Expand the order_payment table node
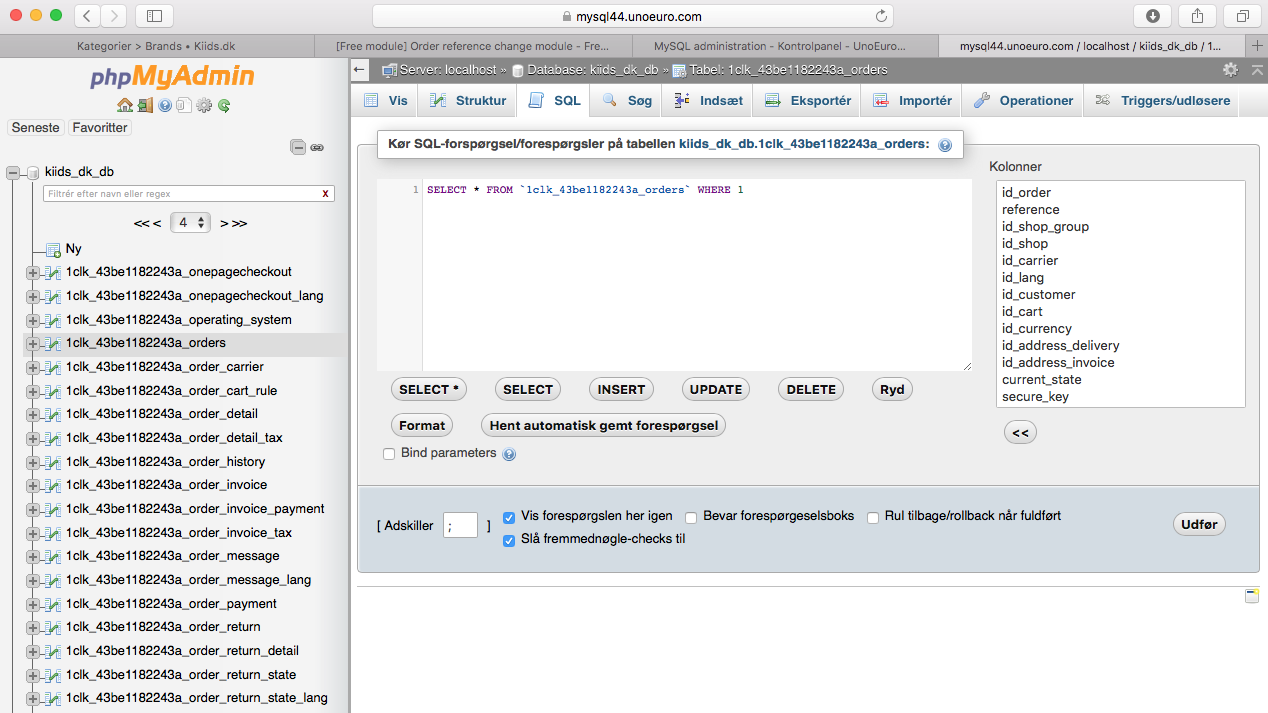1268x713 pixels. (33, 604)
